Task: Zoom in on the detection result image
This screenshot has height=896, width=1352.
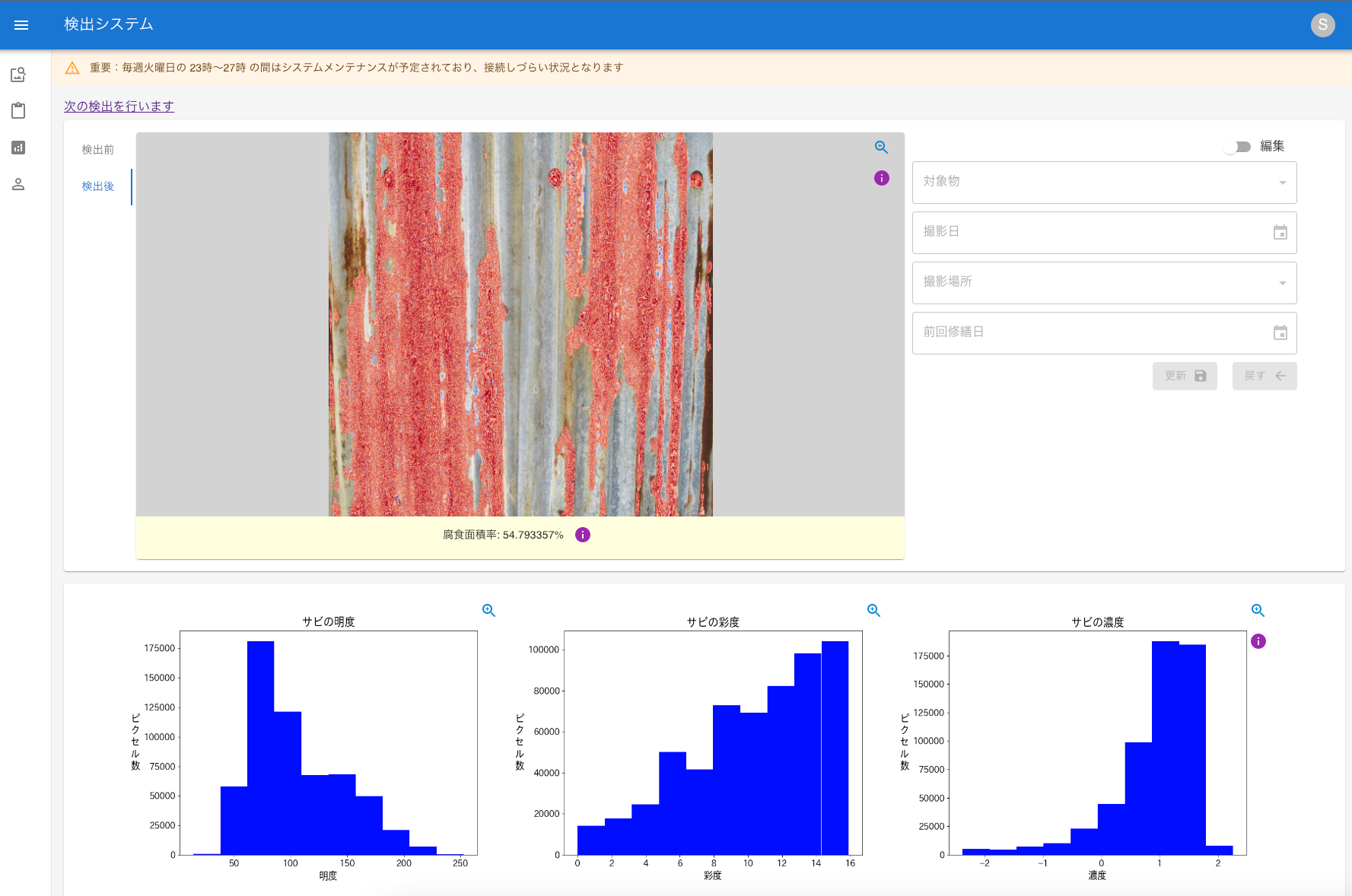Action: pos(881,148)
